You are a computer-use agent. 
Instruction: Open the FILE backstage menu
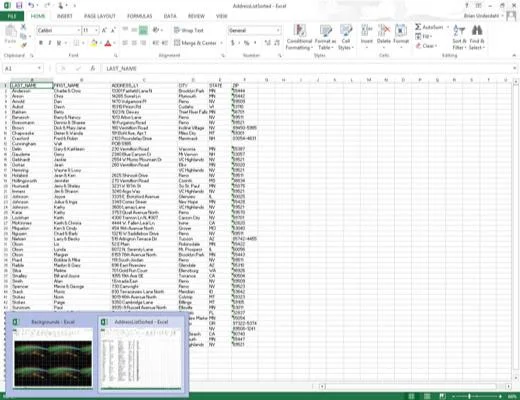(12, 16)
